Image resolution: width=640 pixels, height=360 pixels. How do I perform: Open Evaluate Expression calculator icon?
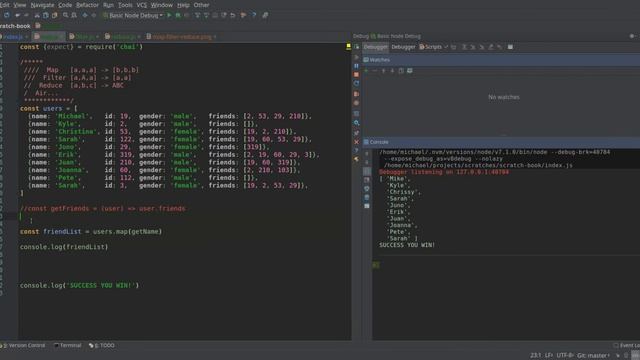510,47
